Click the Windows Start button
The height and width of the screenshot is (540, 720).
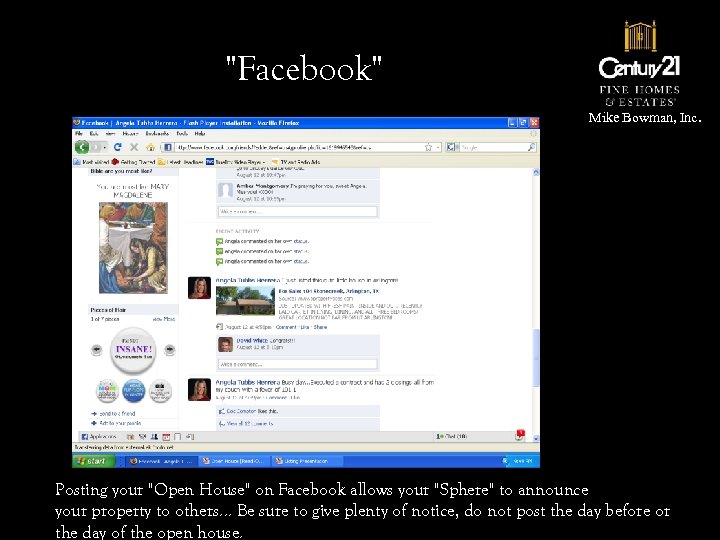pos(93,461)
